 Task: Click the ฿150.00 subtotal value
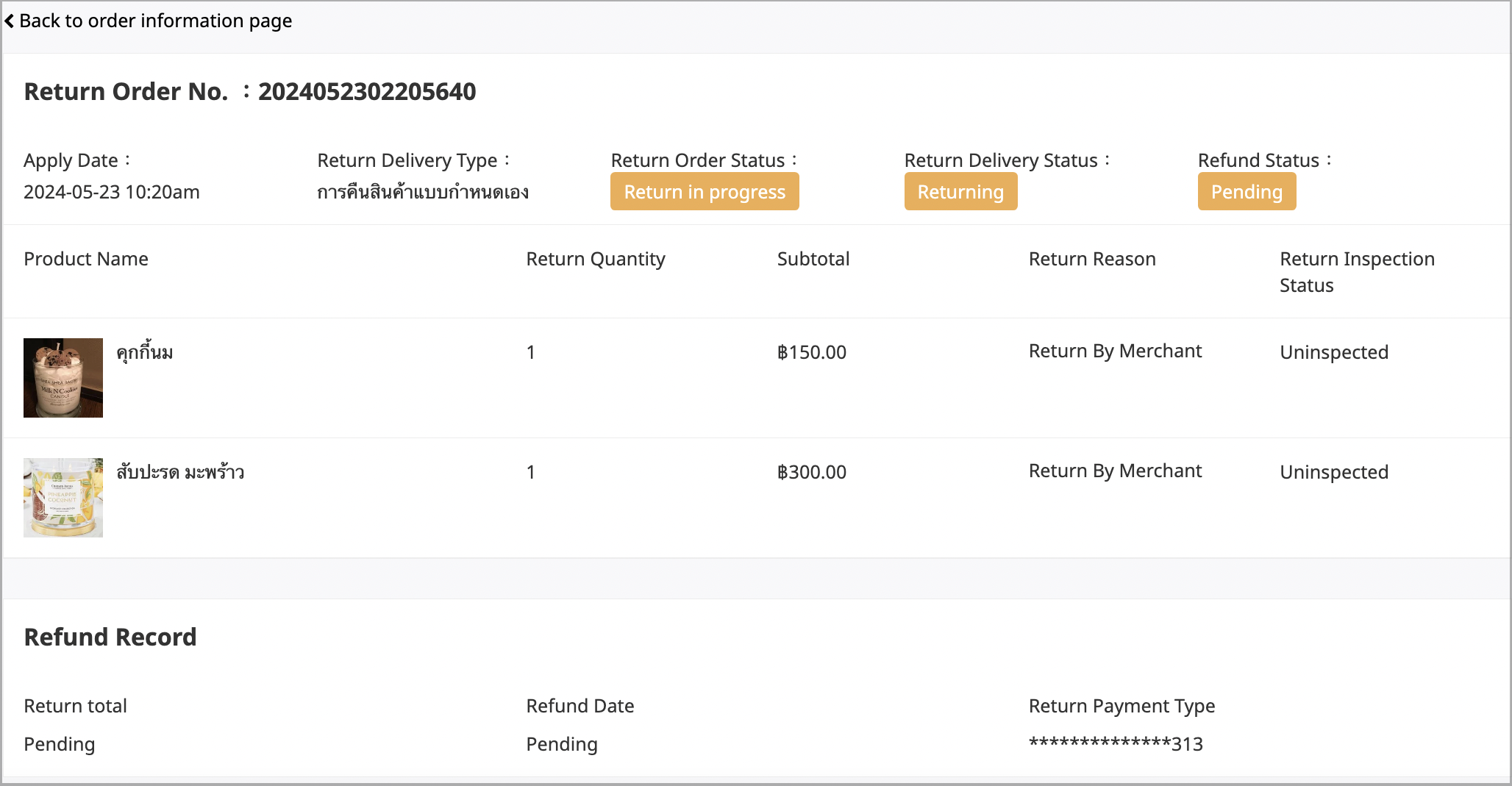[x=812, y=352]
